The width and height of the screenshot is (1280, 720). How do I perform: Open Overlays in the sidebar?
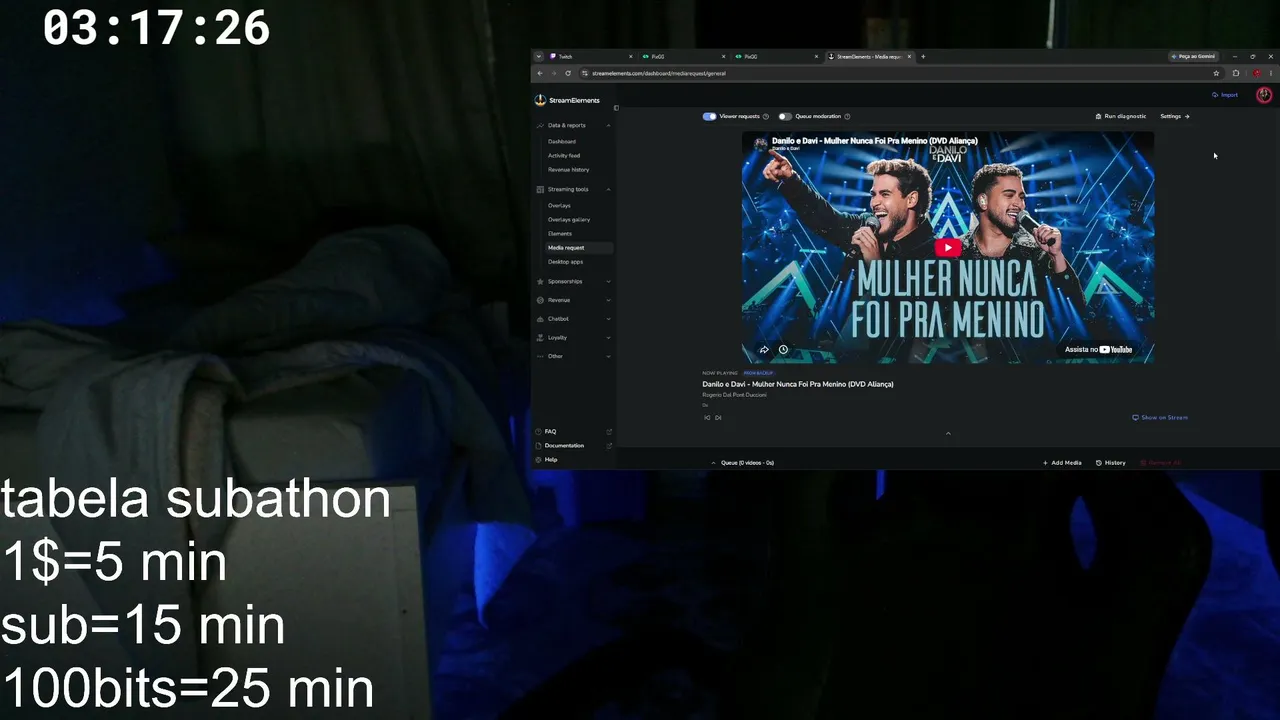coord(559,205)
